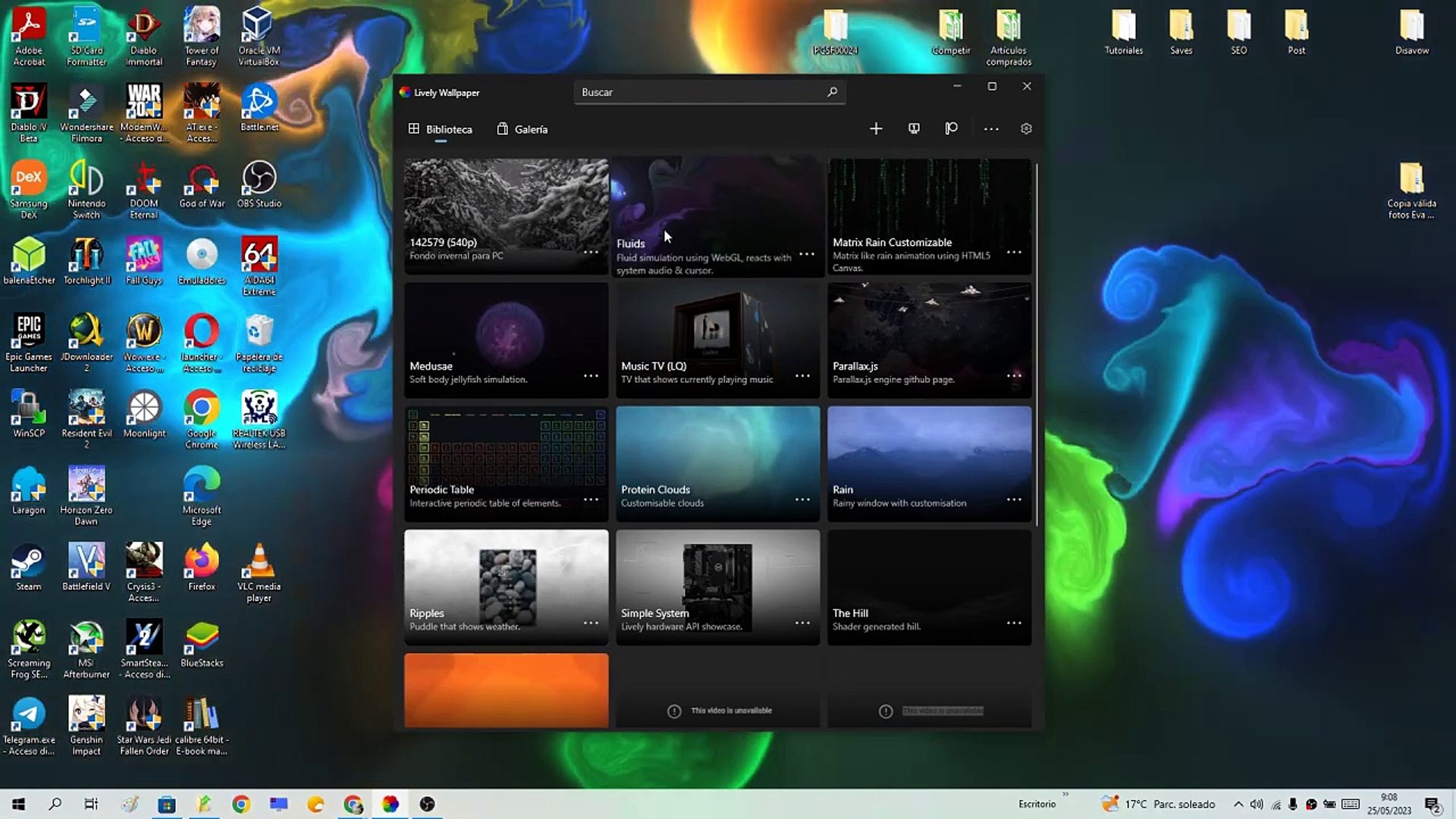Click the flag-shaped toolbar icon

[951, 129]
